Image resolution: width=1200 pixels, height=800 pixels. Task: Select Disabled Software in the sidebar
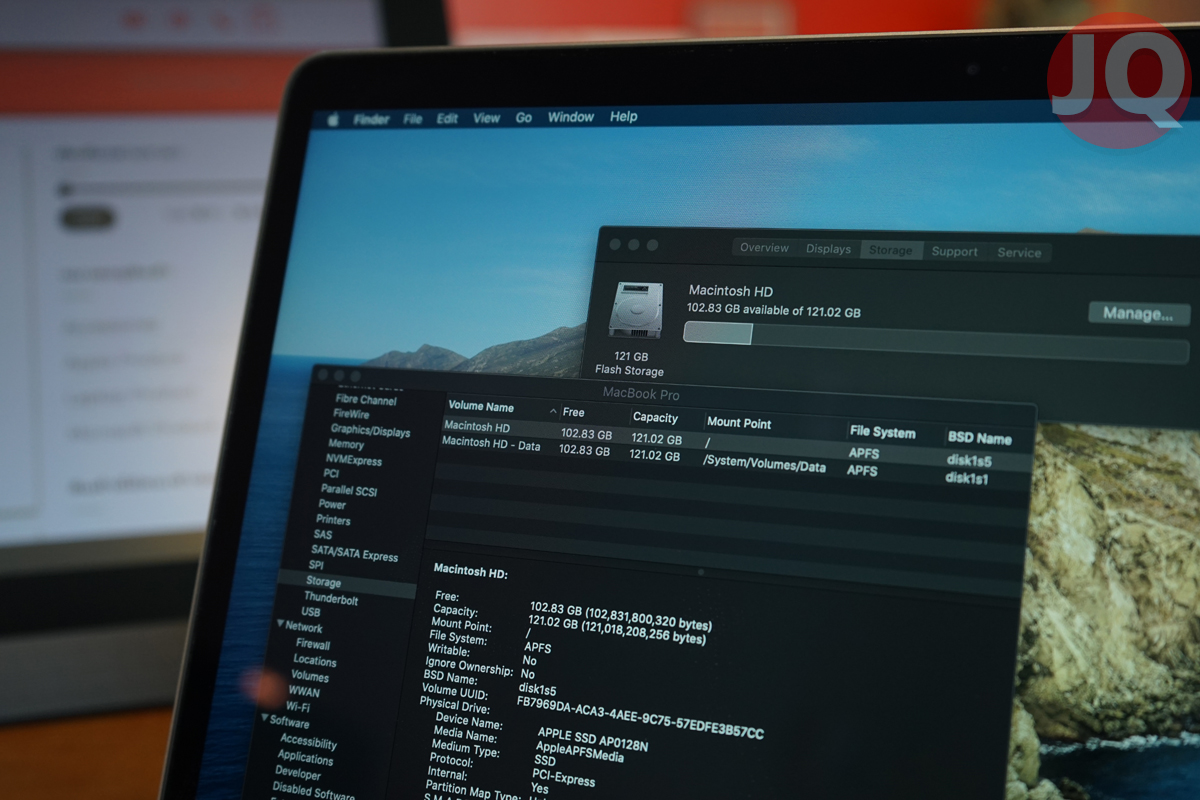[313, 790]
